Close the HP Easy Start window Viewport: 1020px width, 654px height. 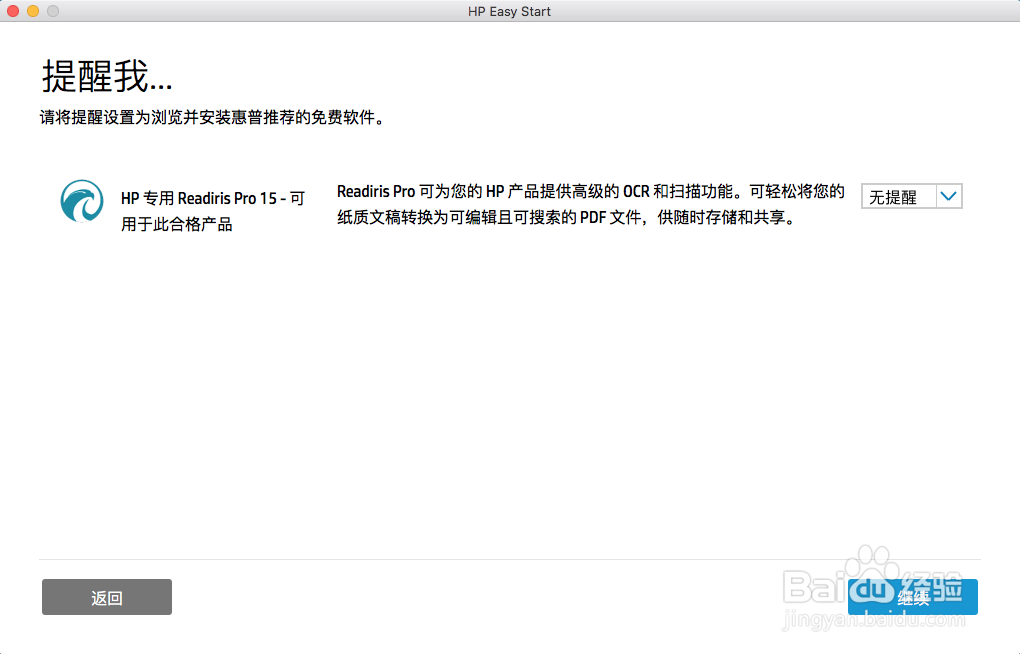pos(12,11)
